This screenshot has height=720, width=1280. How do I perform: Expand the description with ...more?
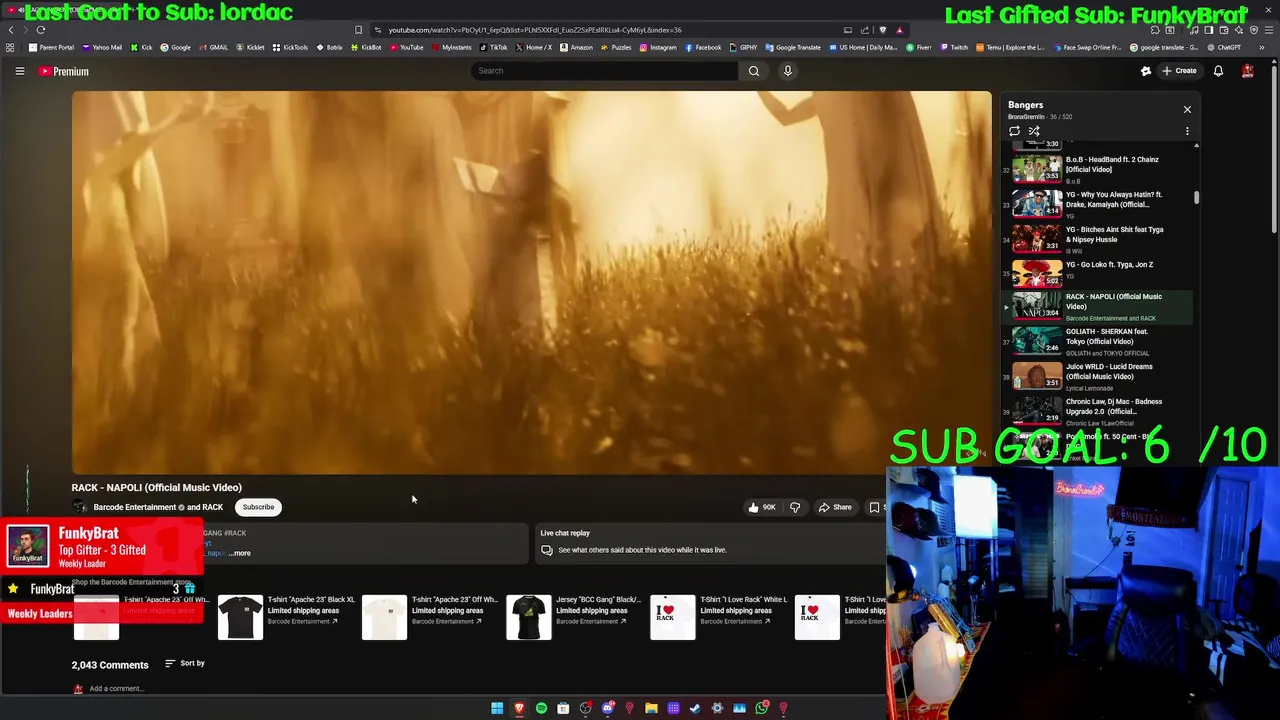point(240,553)
